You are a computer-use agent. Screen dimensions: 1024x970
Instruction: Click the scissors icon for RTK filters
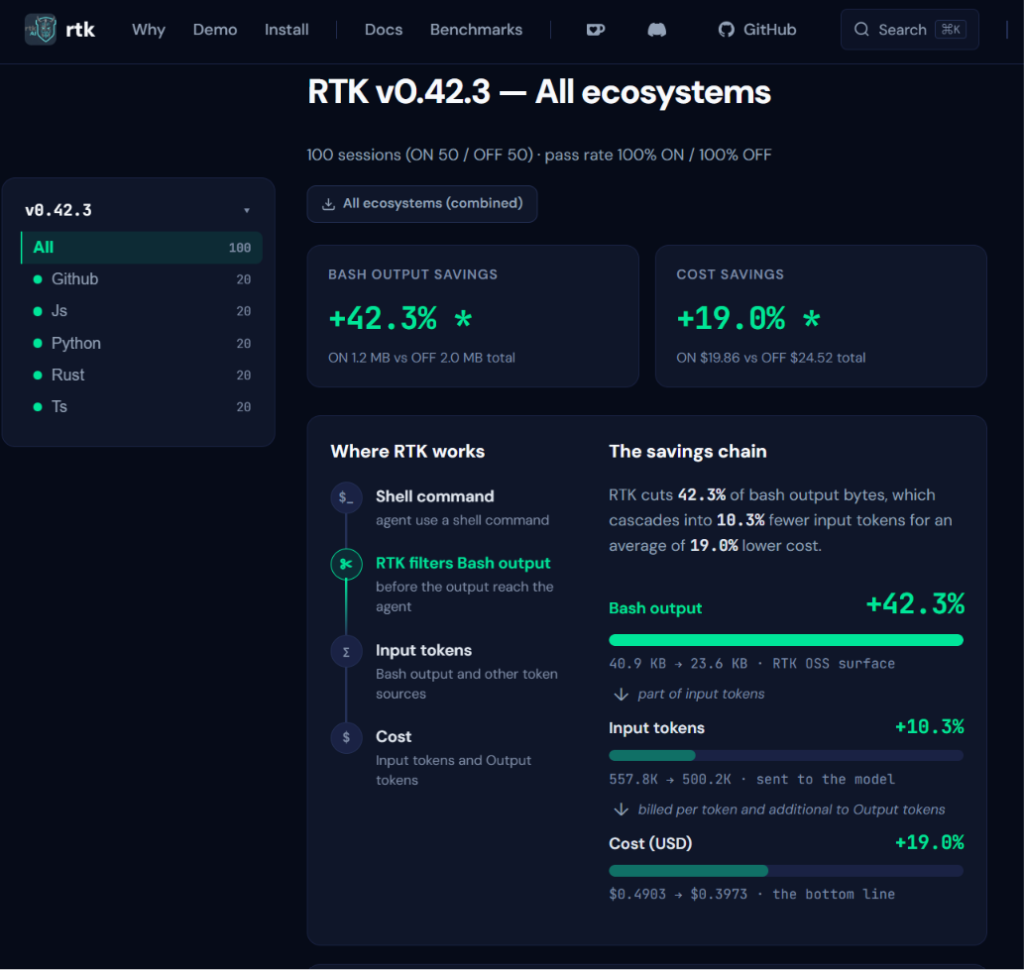(x=346, y=564)
